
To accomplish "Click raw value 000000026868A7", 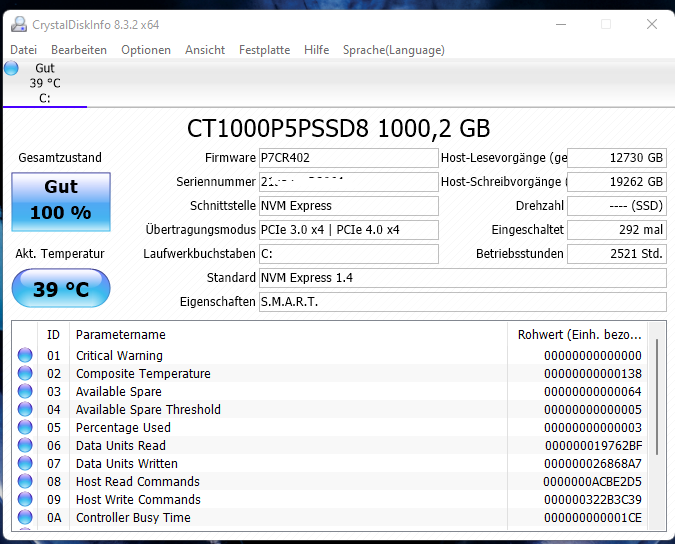I will [x=593, y=464].
